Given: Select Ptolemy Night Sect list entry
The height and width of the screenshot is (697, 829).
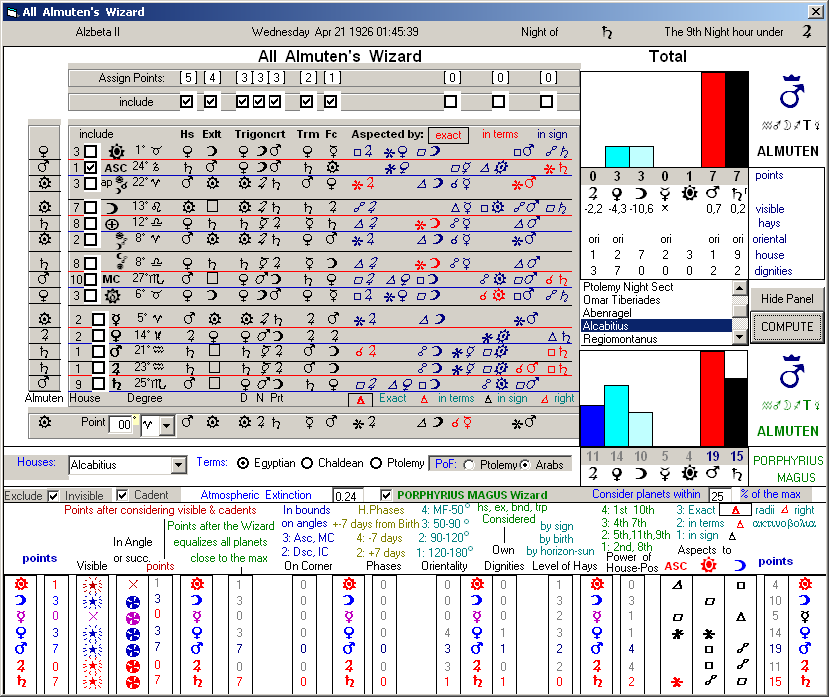Looking at the screenshot, I should (656, 287).
